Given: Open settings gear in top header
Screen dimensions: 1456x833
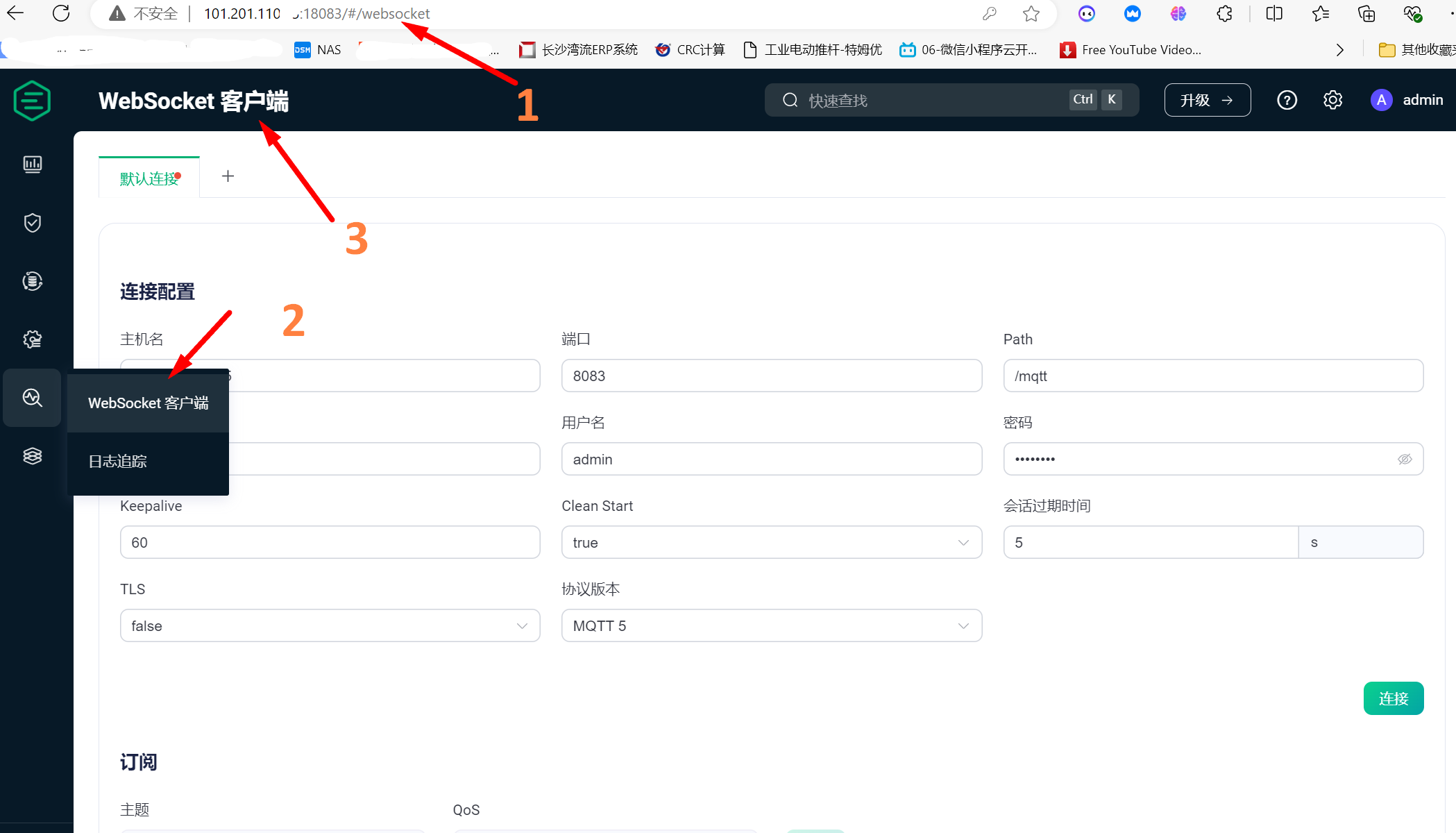Looking at the screenshot, I should (1332, 101).
